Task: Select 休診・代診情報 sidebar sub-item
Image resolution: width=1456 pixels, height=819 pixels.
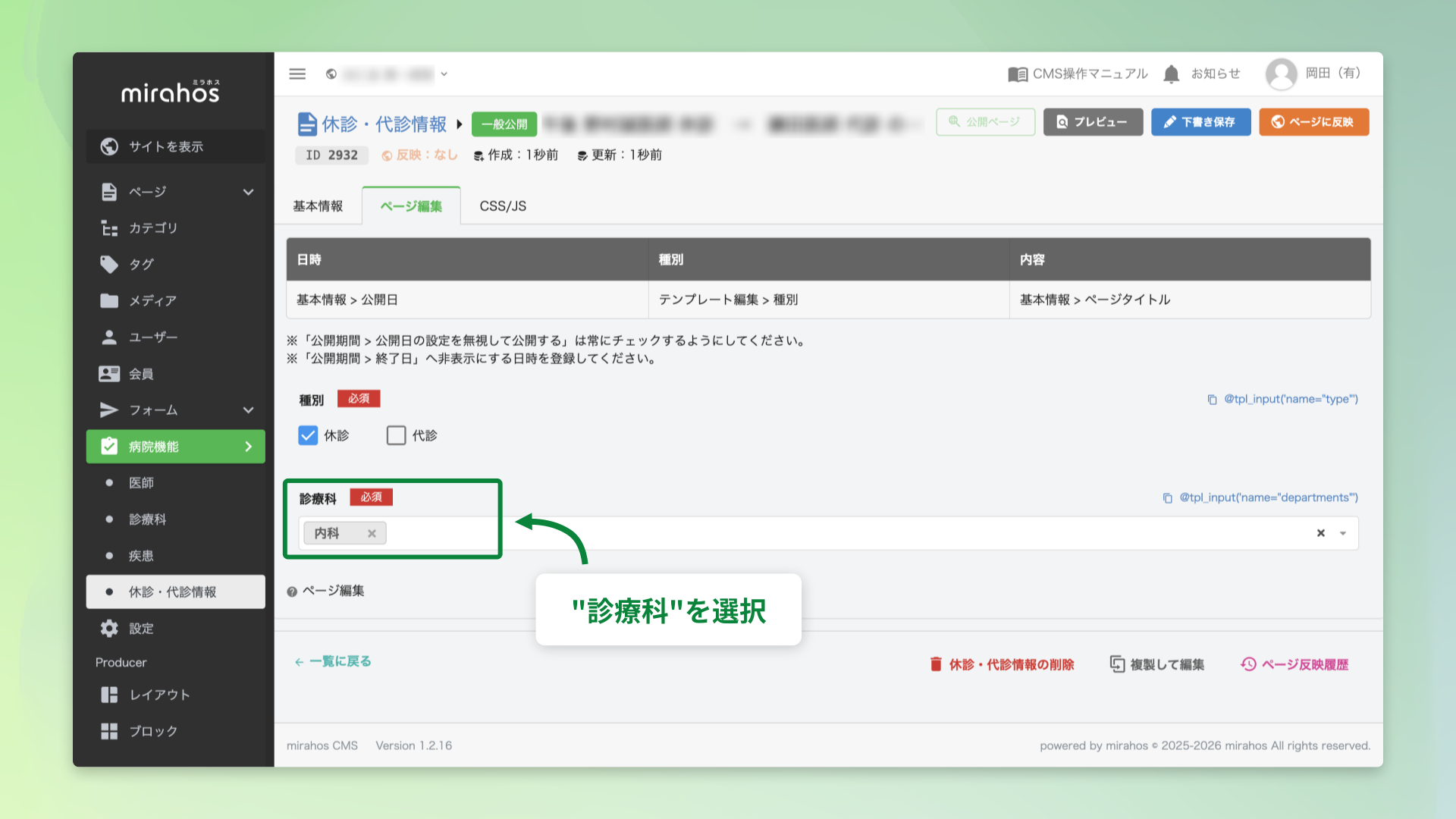Action: [175, 592]
